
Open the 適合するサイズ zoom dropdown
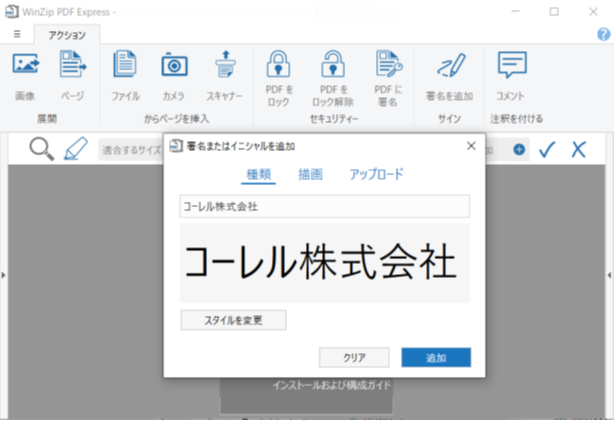coord(131,149)
